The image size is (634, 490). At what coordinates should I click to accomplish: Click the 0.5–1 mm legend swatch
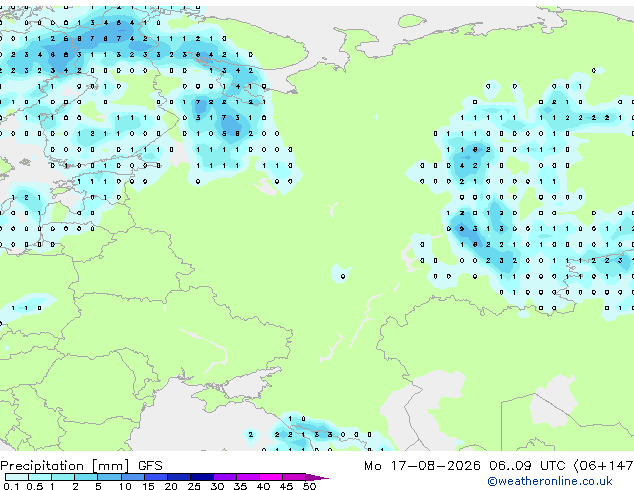[40, 477]
